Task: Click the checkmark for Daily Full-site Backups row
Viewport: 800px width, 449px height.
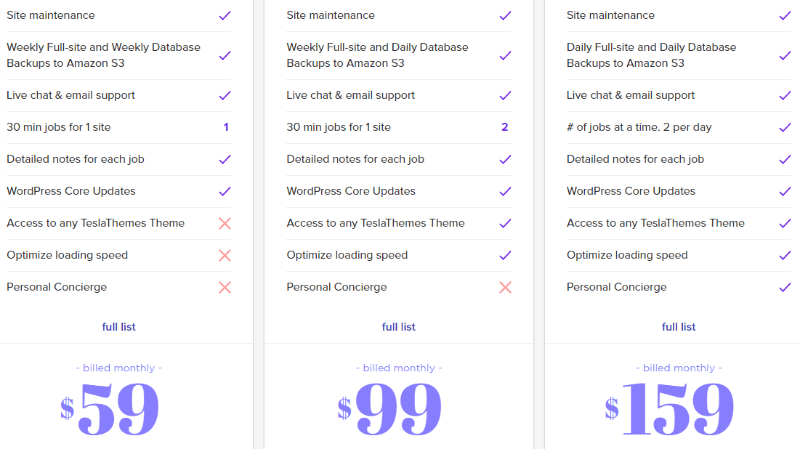Action: click(785, 55)
